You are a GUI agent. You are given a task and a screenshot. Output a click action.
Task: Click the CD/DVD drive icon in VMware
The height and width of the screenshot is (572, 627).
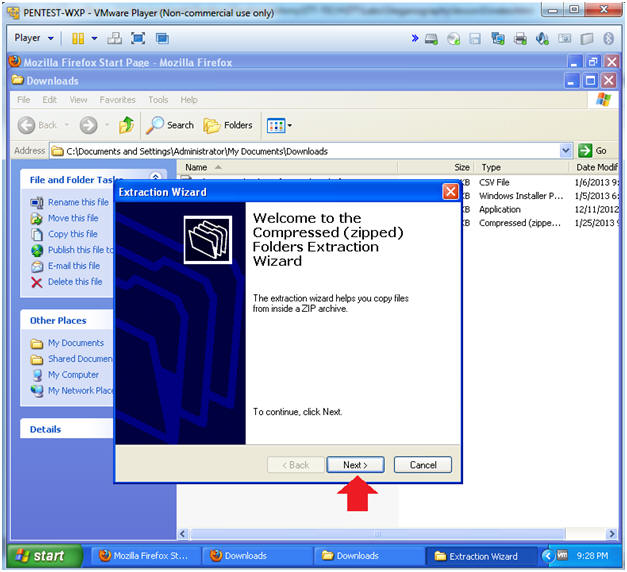[x=453, y=39]
